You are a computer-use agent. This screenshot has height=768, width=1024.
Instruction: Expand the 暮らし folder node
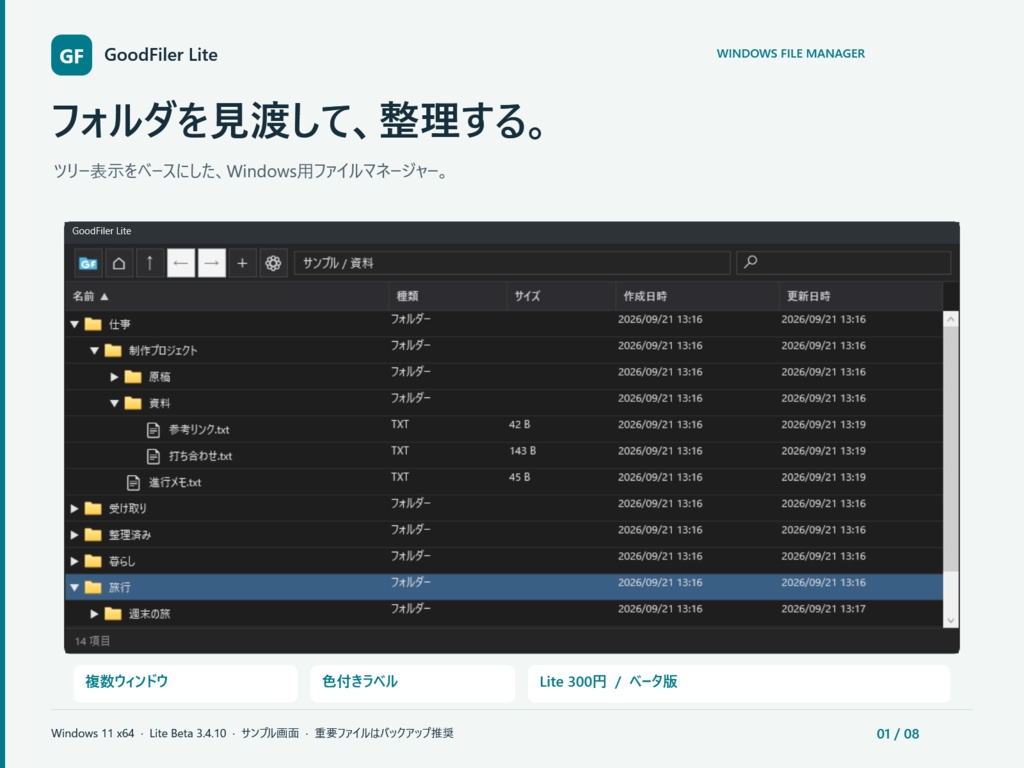click(x=74, y=561)
